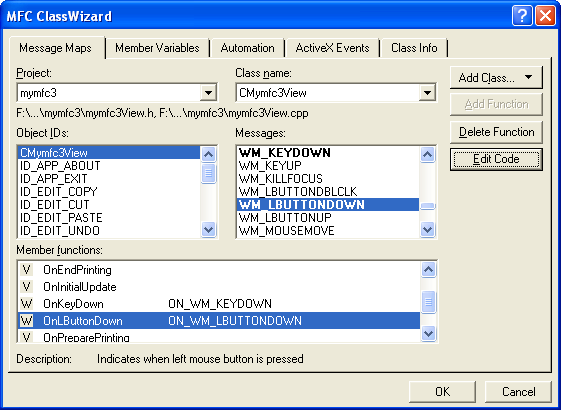The width and height of the screenshot is (561, 410).
Task: Confirm with the OK button
Action: [x=442, y=391]
